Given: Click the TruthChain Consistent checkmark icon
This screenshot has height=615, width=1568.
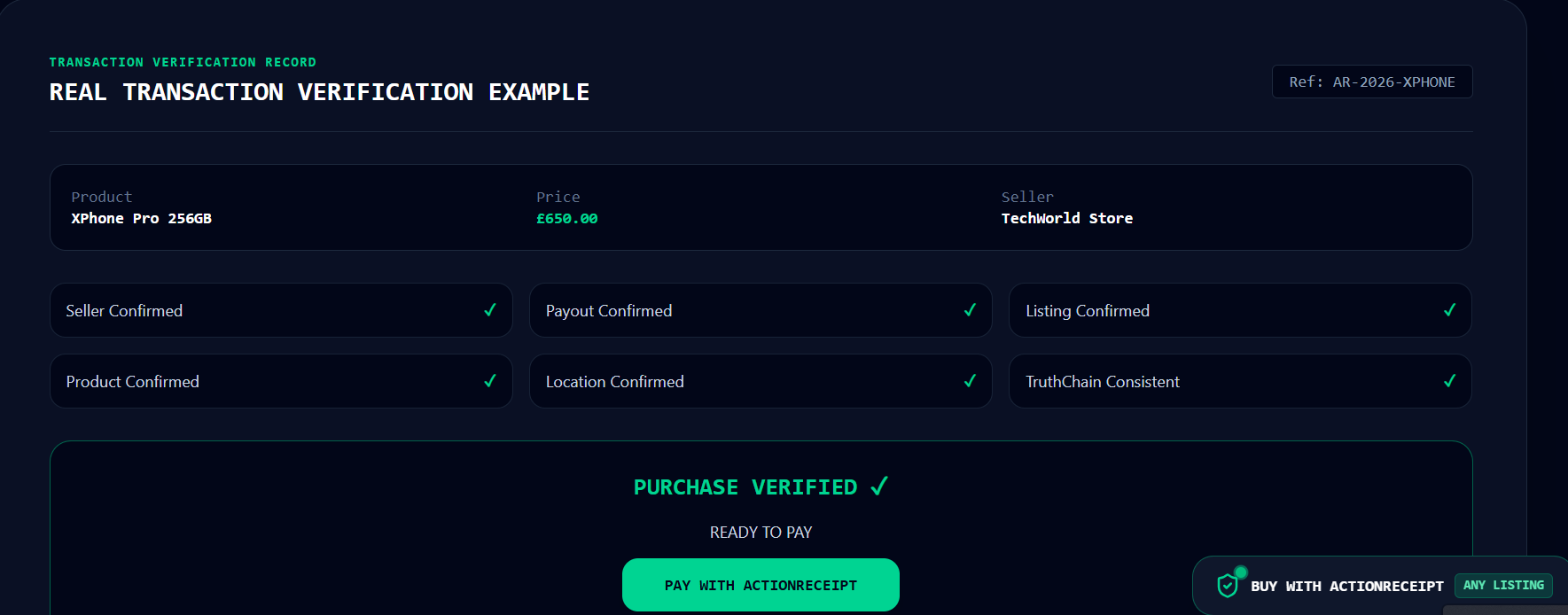Looking at the screenshot, I should pyautogui.click(x=1449, y=381).
